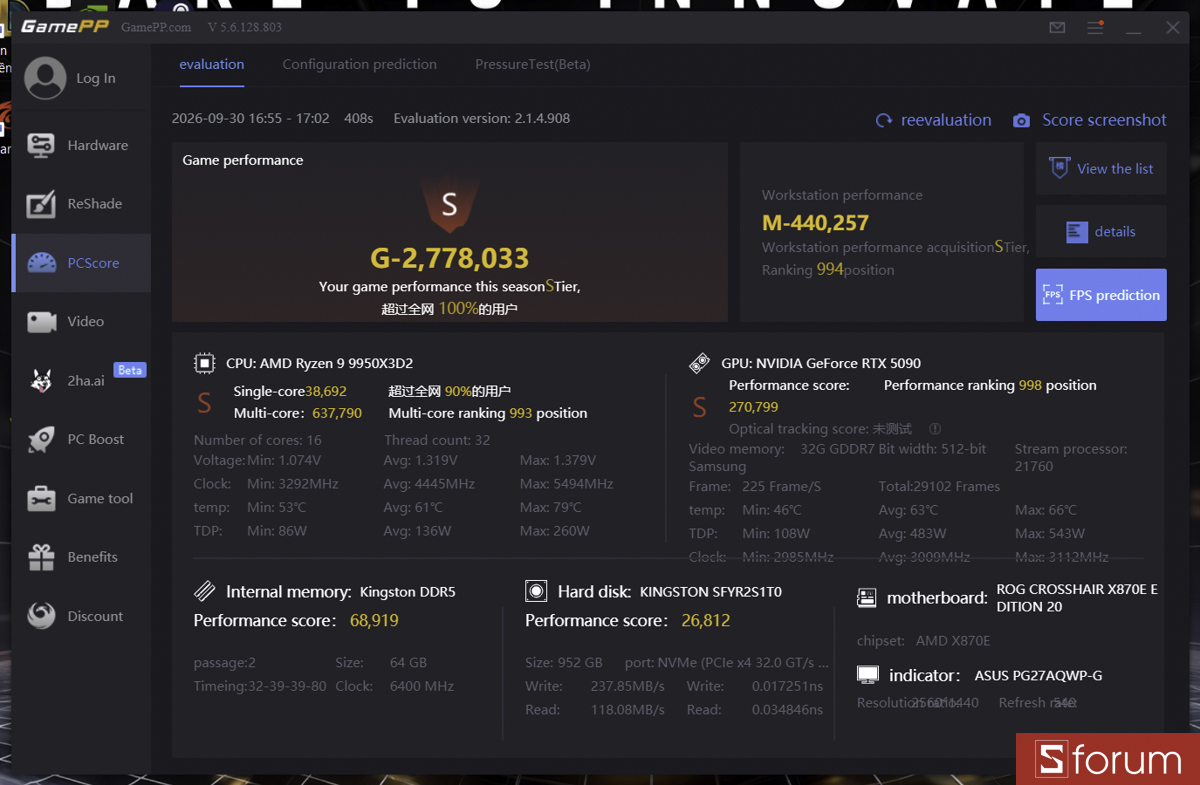Select the PCScore gauge icon
Screen dimensions: 1200x785
click(x=42, y=263)
